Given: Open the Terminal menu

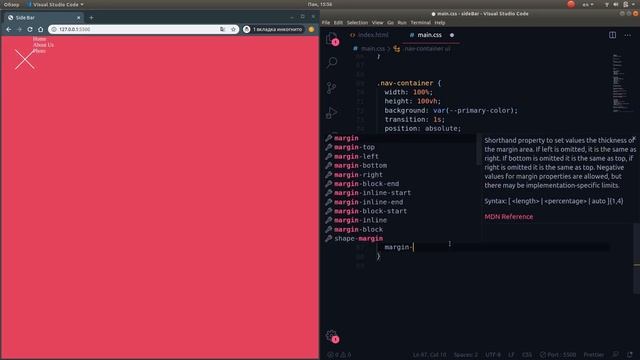Looking at the screenshot, I should tap(420, 22).
